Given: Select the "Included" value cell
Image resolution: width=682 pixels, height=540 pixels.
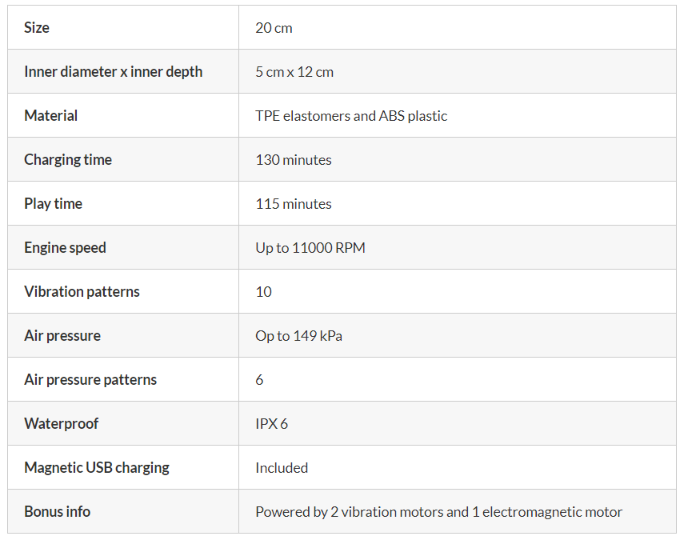Looking at the screenshot, I should point(282,468).
